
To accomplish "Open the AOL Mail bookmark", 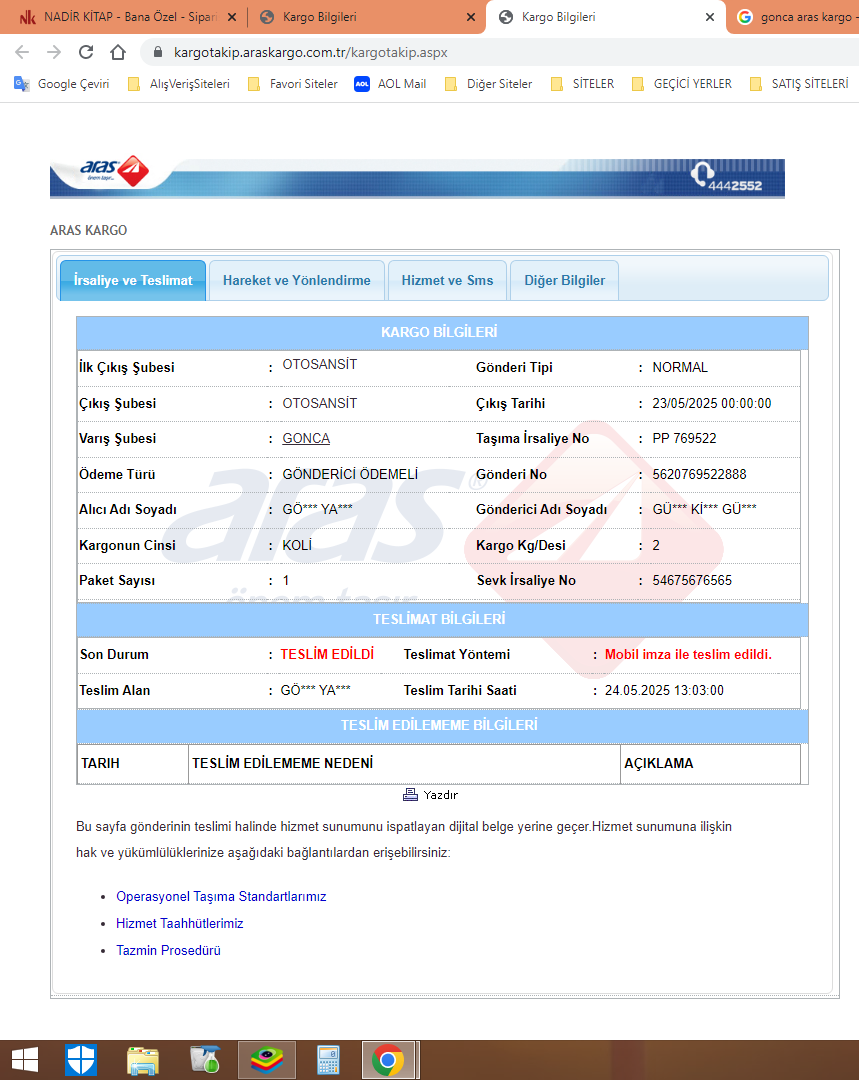I will [390, 84].
